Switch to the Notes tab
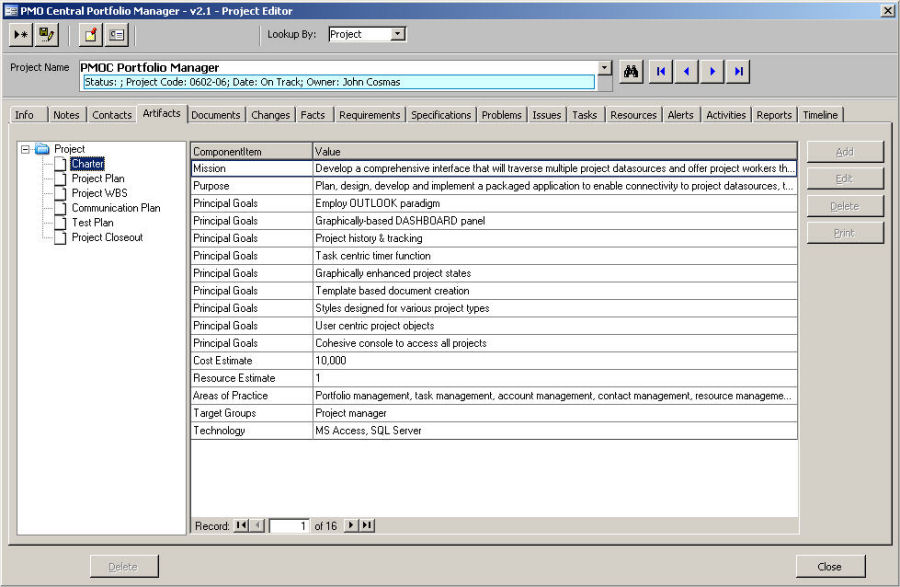The image size is (900, 587). coord(67,115)
